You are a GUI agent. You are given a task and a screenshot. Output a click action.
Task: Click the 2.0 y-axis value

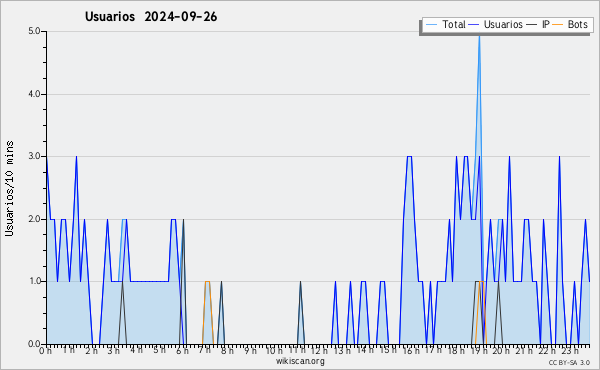pos(34,219)
